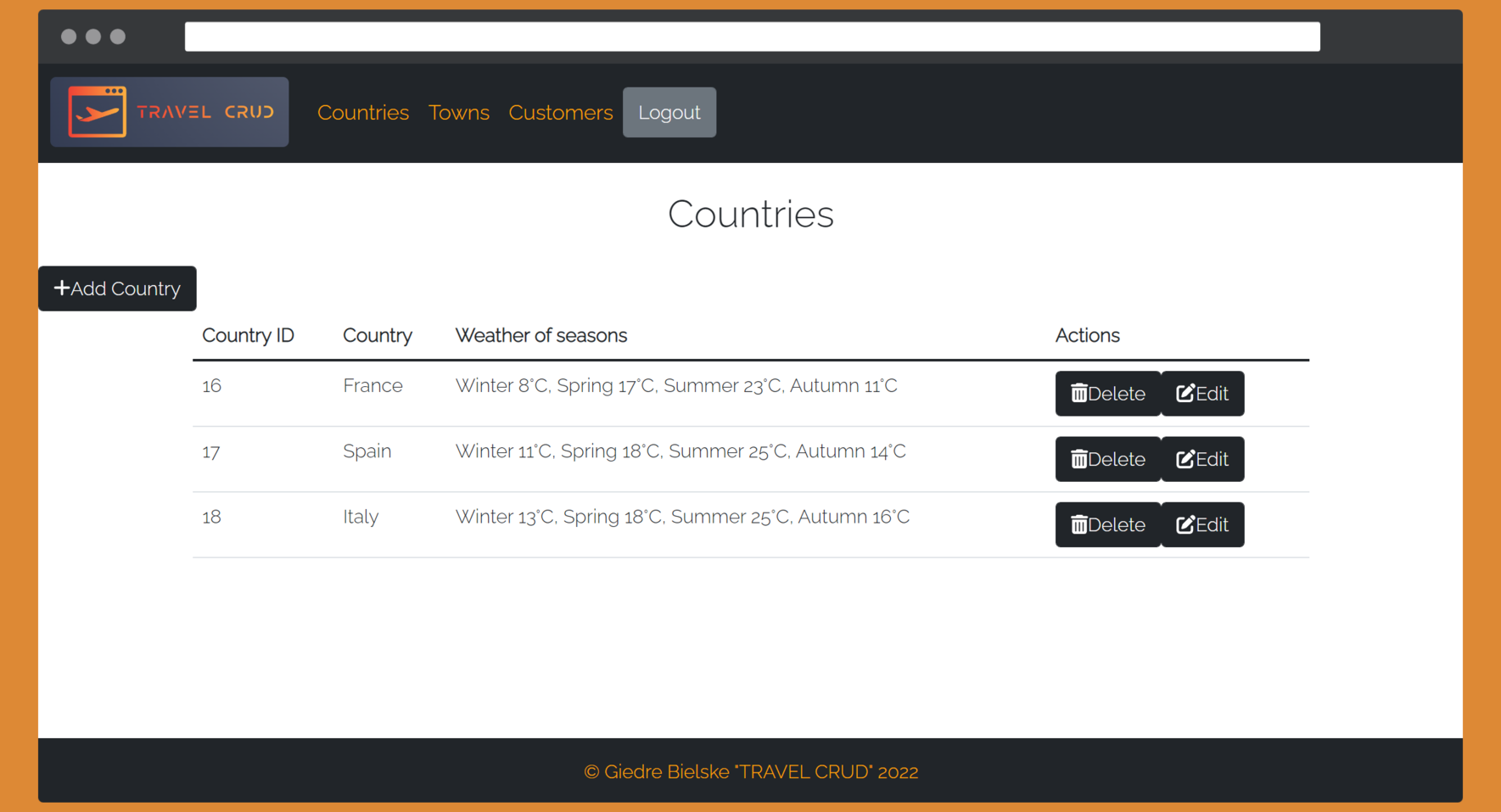Click Italy's weather description text
Image resolution: width=1501 pixels, height=812 pixels.
[x=681, y=517]
